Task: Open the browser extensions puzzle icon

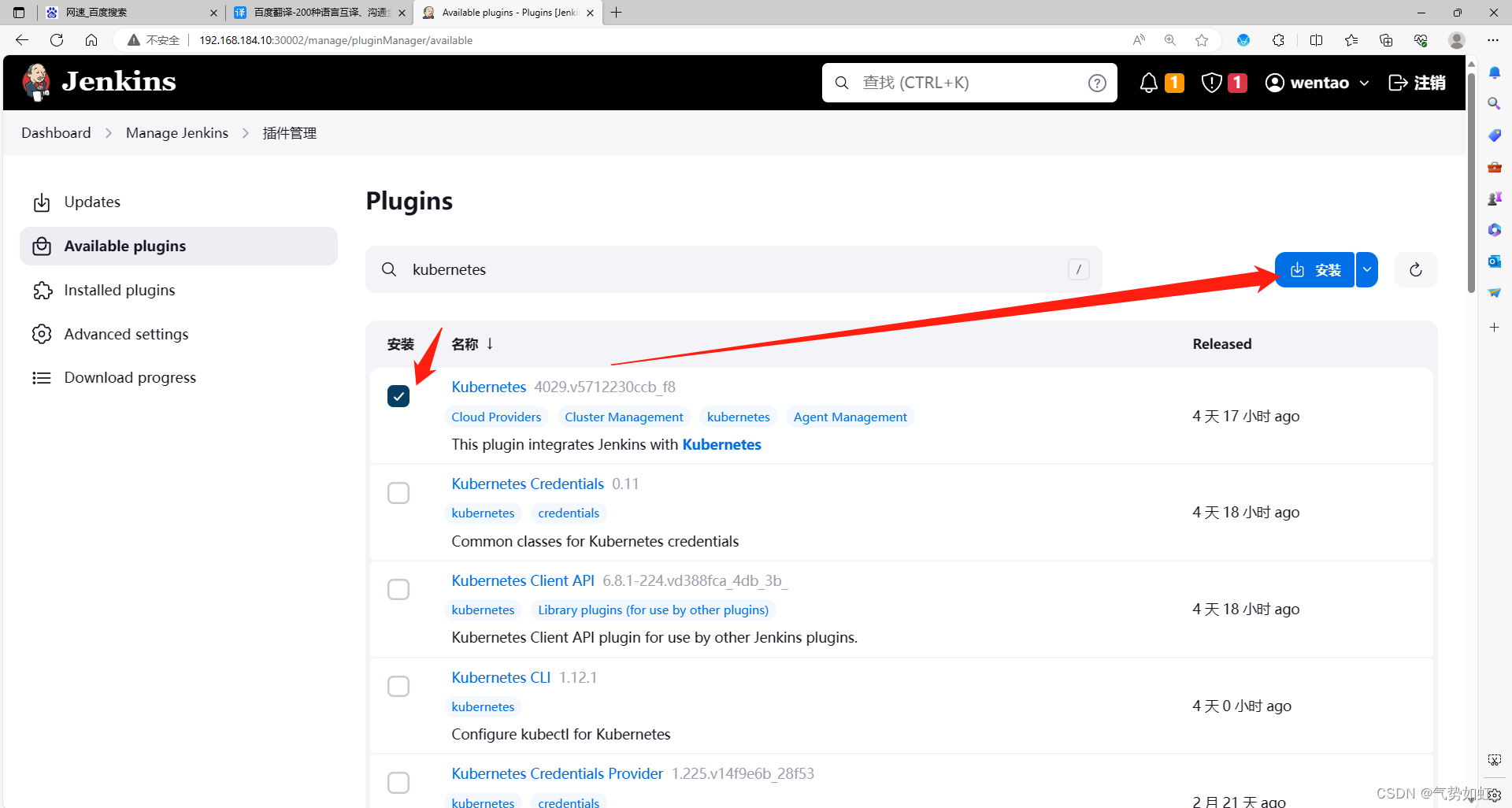Action: click(x=1278, y=40)
